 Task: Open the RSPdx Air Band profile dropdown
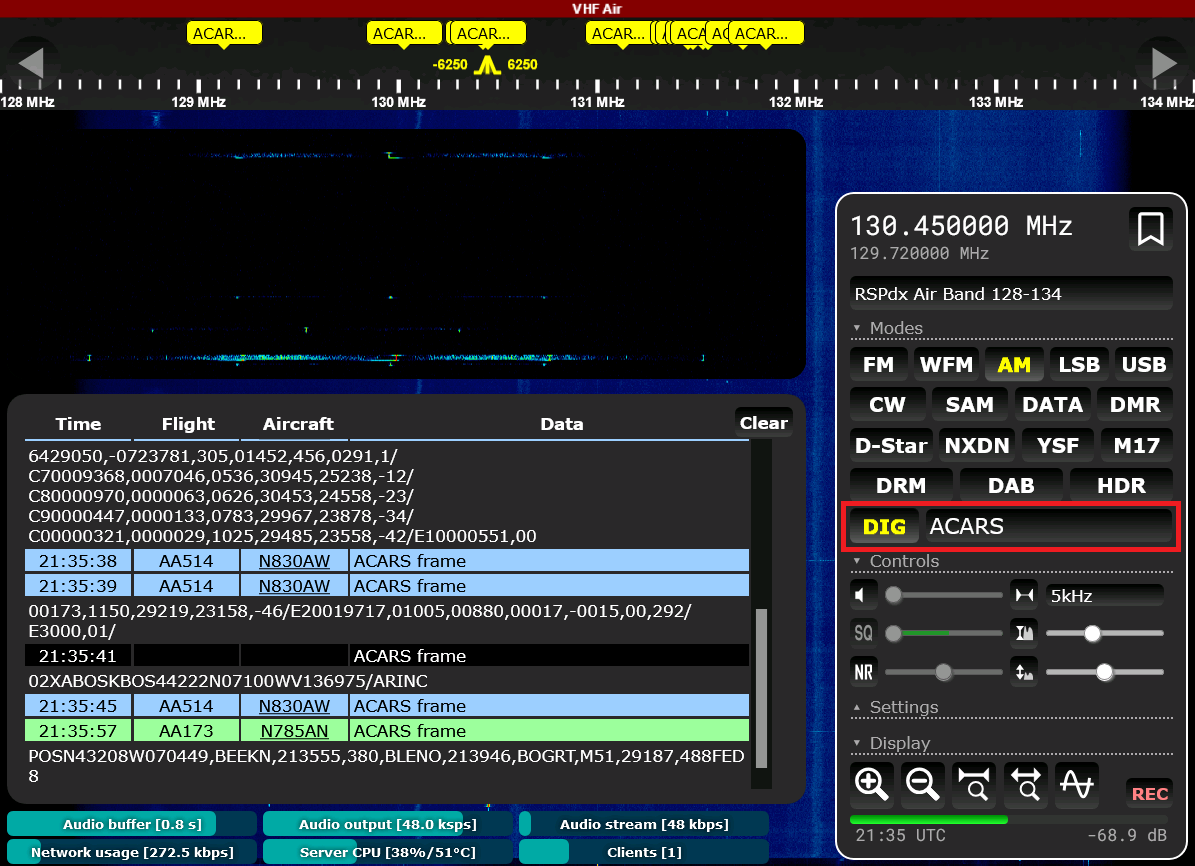point(1010,294)
